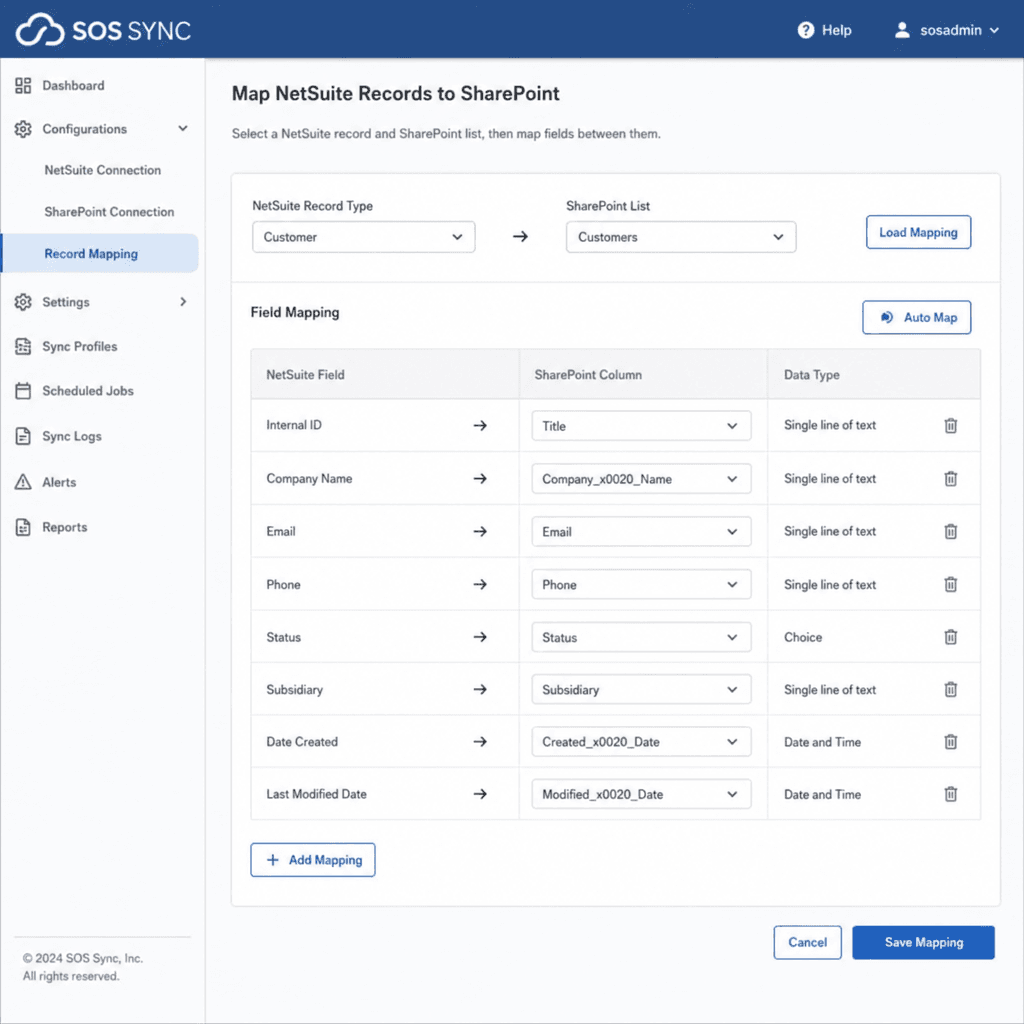Click the Load Mapping button
Image resolution: width=1024 pixels, height=1024 pixels.
(918, 232)
